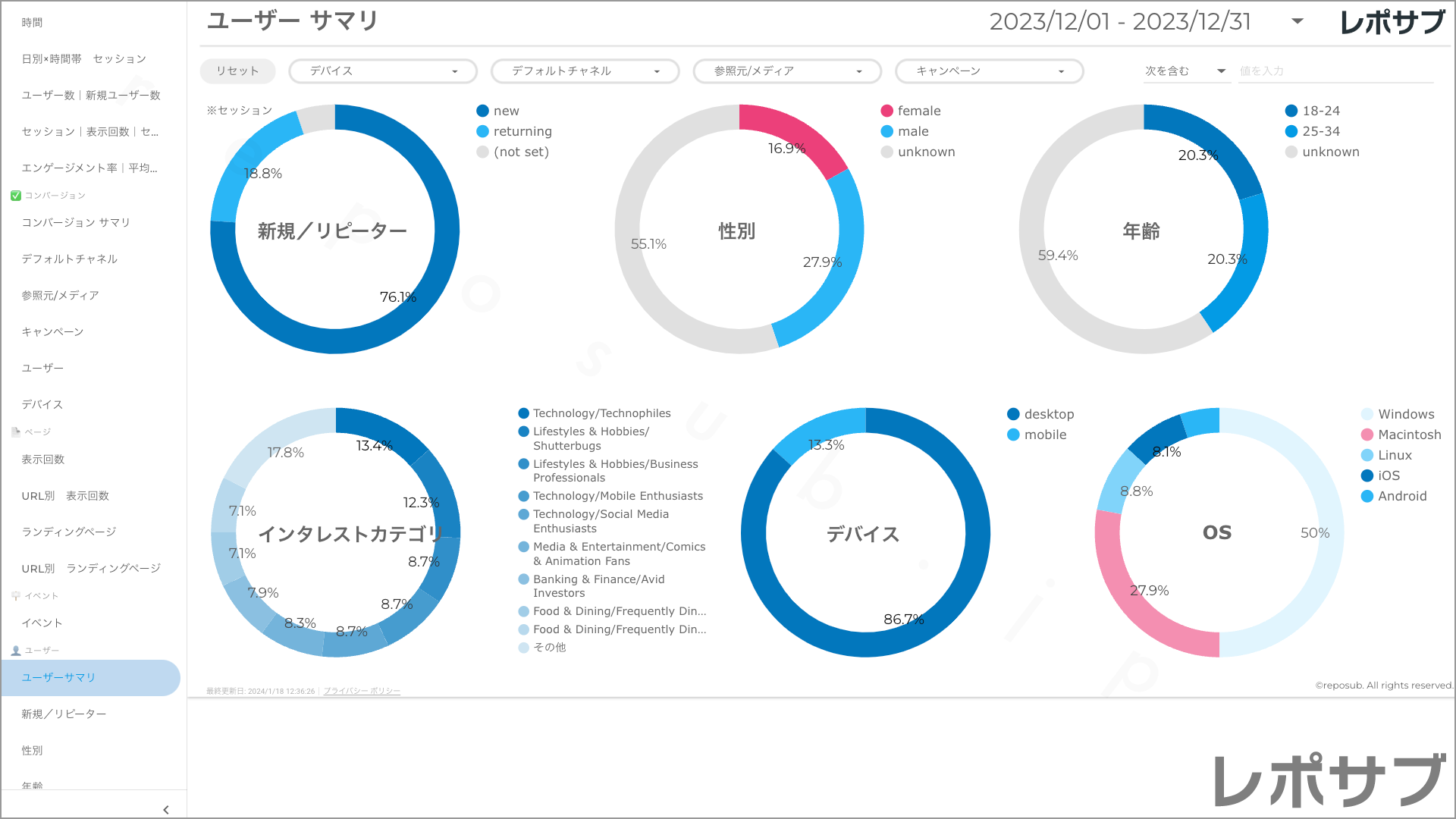1456x819 pixels.
Task: Select ランディングページ in the sidebar
Action: pos(69,532)
